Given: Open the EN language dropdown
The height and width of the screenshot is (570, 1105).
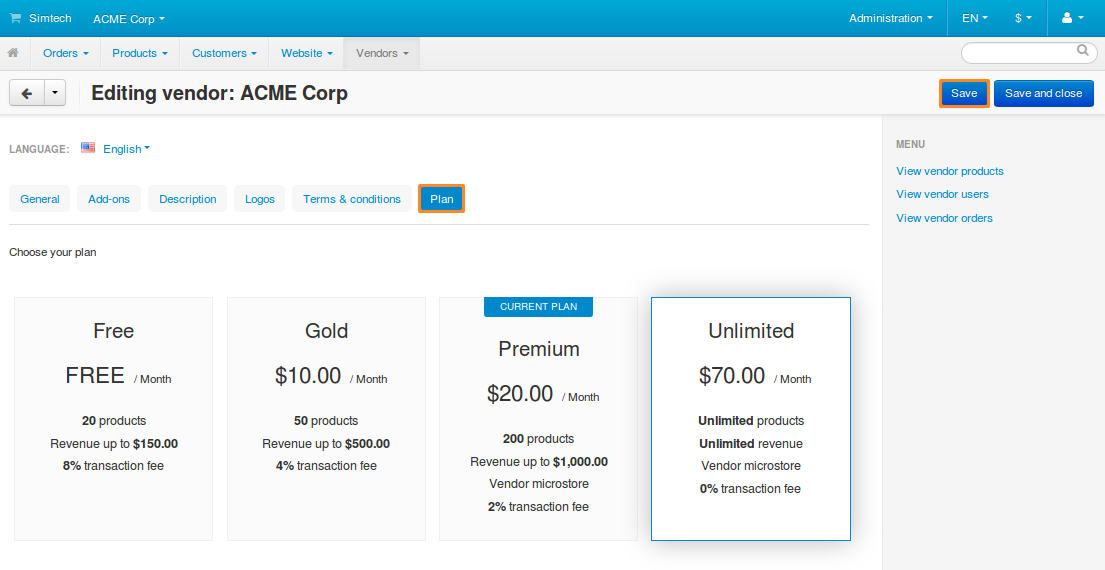Looking at the screenshot, I should click(x=975, y=18).
